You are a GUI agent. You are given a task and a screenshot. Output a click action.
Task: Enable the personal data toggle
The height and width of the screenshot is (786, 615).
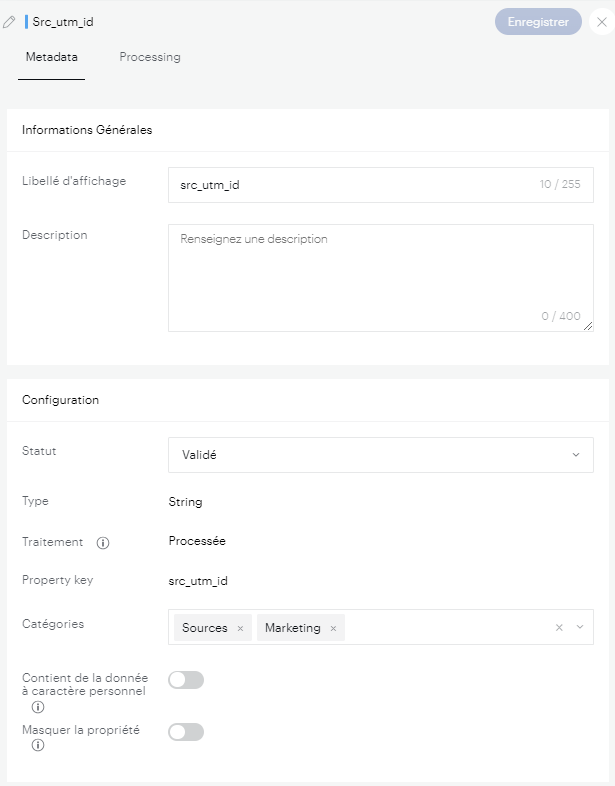click(186, 680)
